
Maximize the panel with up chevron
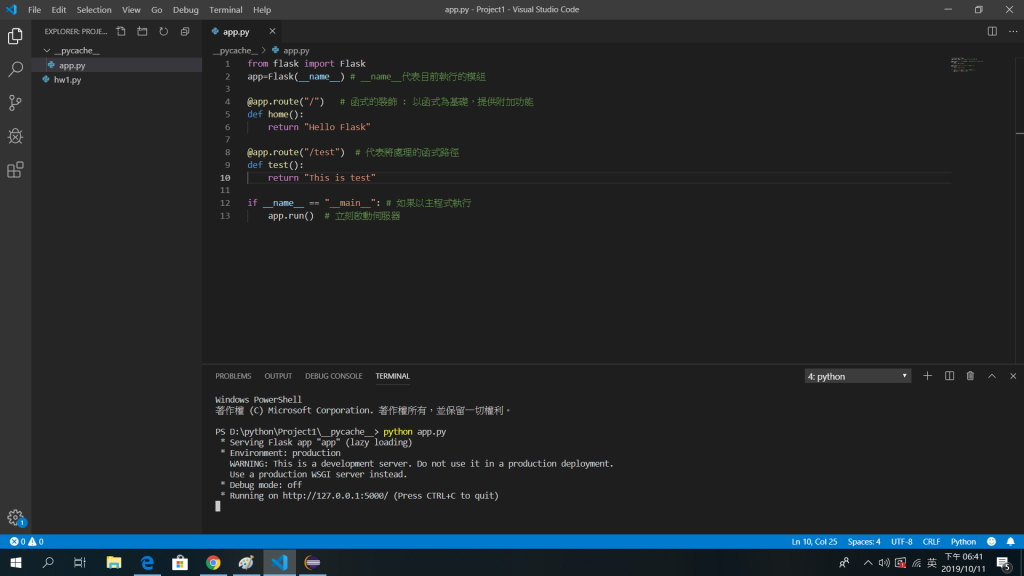coord(991,376)
